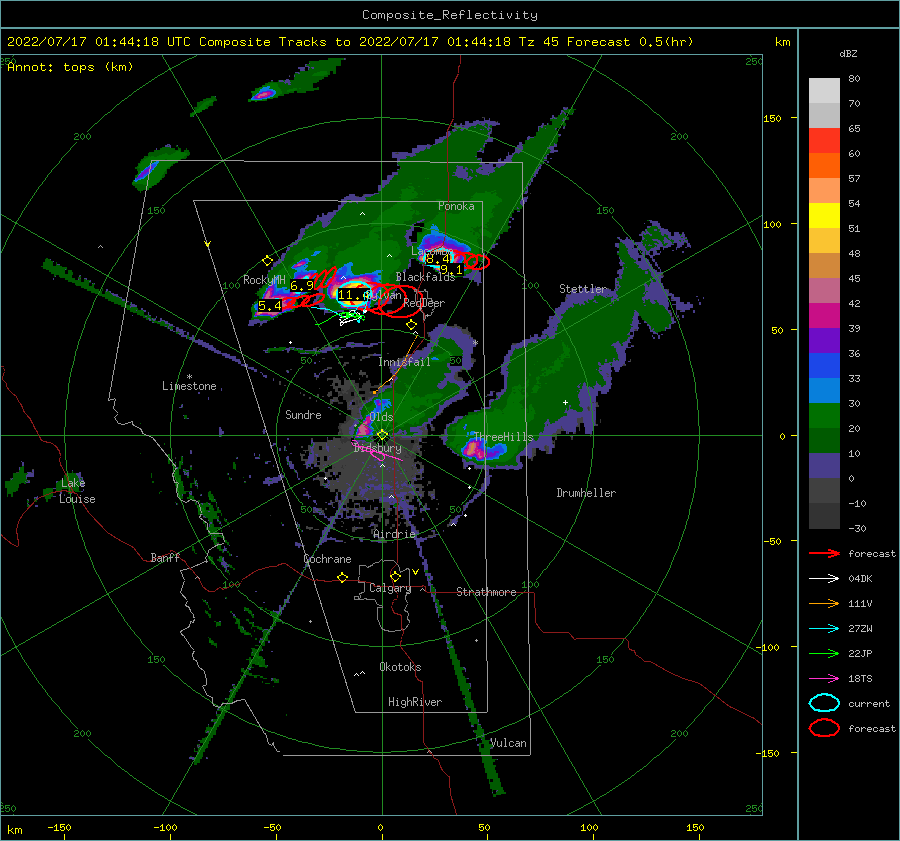Click the light grey top swatch of dBZ legend

[824, 91]
